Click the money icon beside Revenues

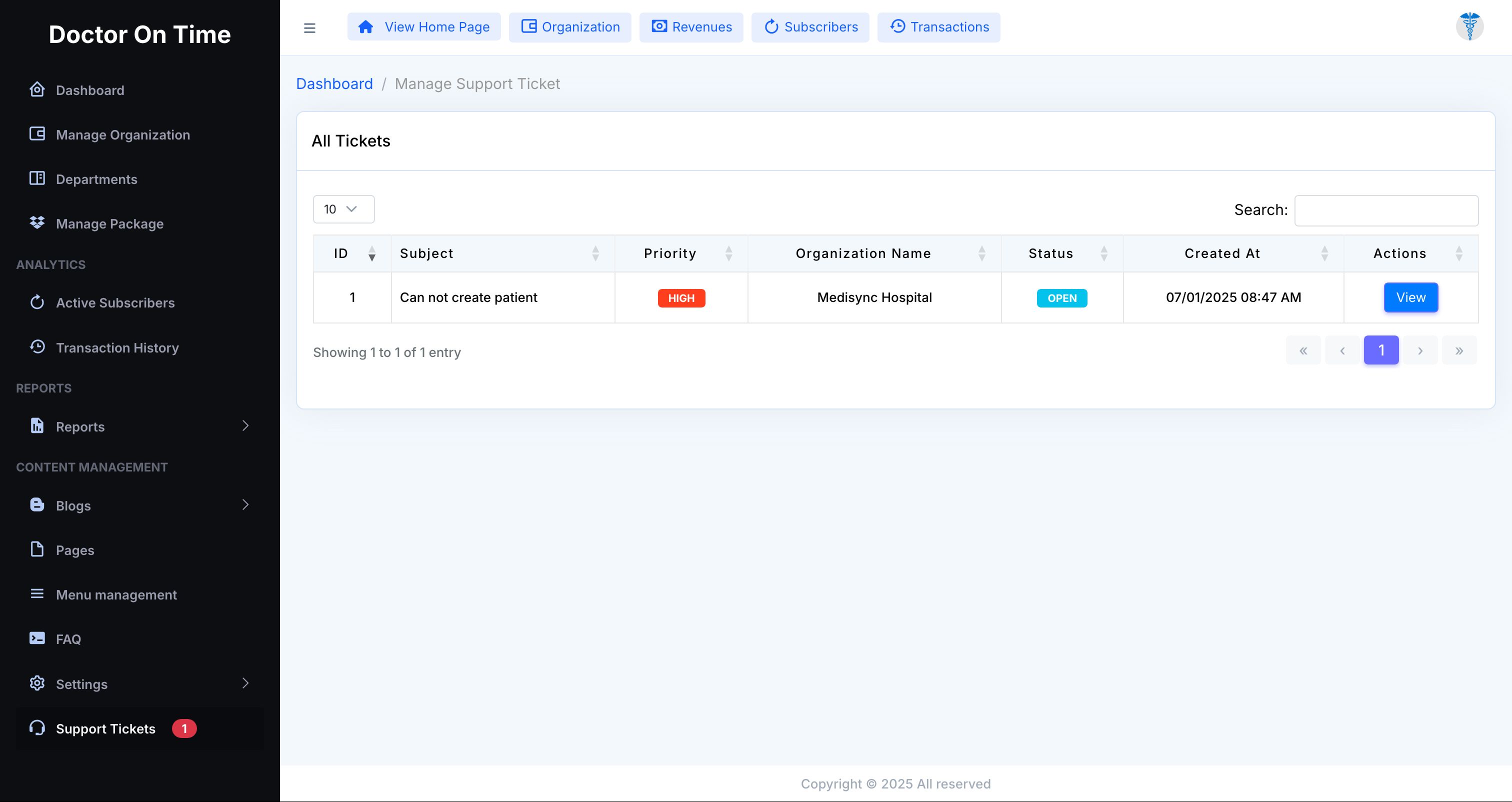pyautogui.click(x=659, y=26)
